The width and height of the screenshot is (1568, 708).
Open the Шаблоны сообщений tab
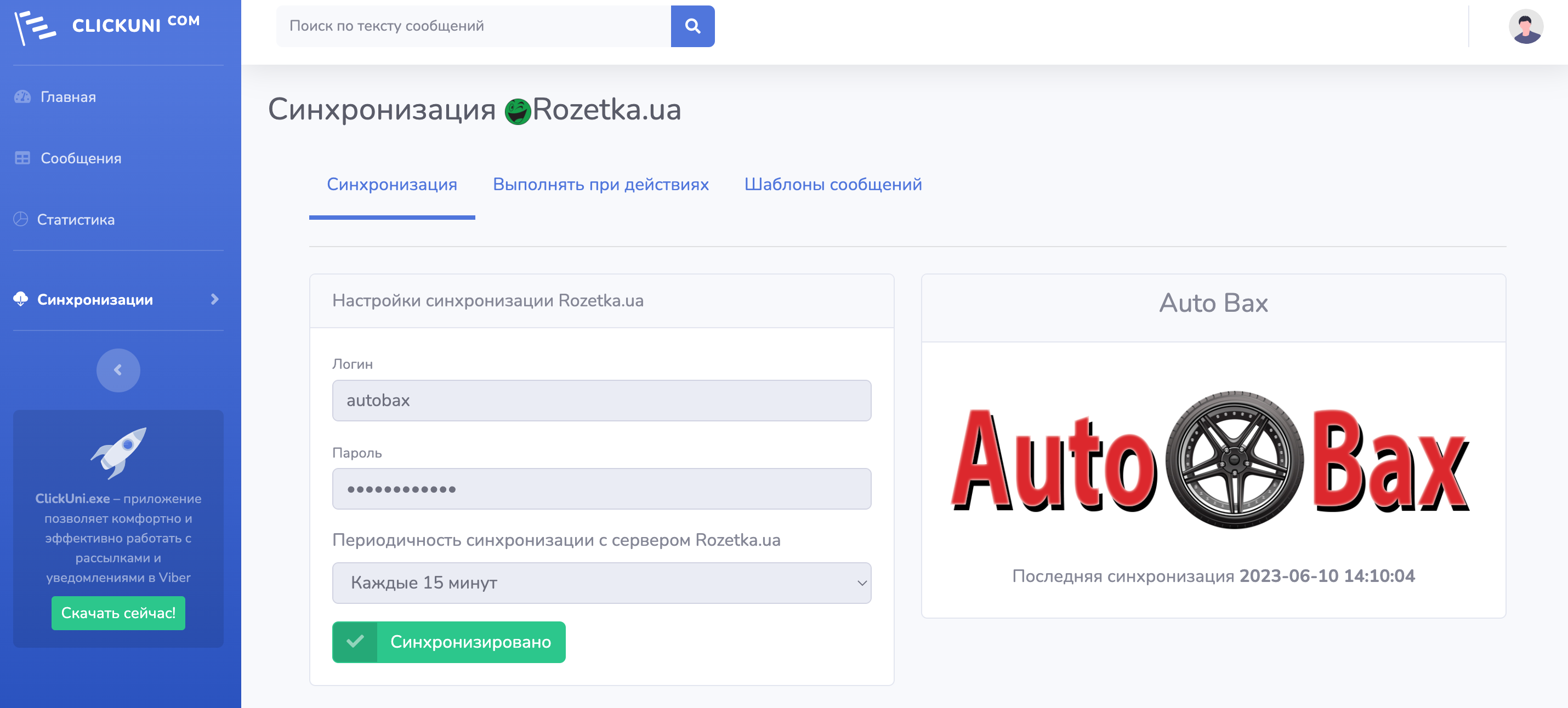point(832,184)
